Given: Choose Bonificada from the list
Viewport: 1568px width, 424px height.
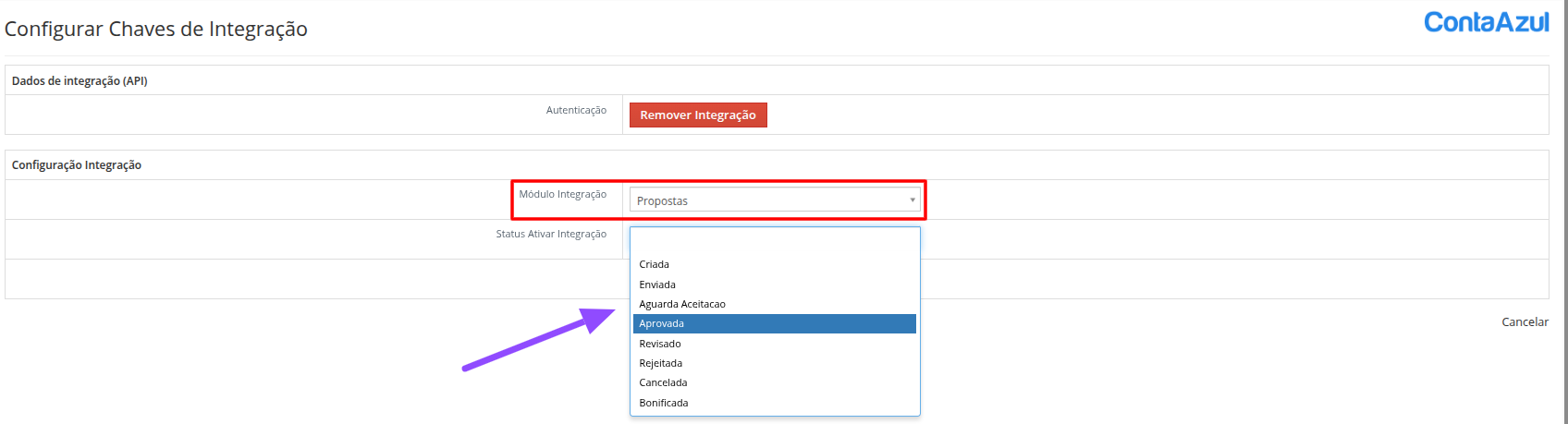Looking at the screenshot, I should [664, 403].
